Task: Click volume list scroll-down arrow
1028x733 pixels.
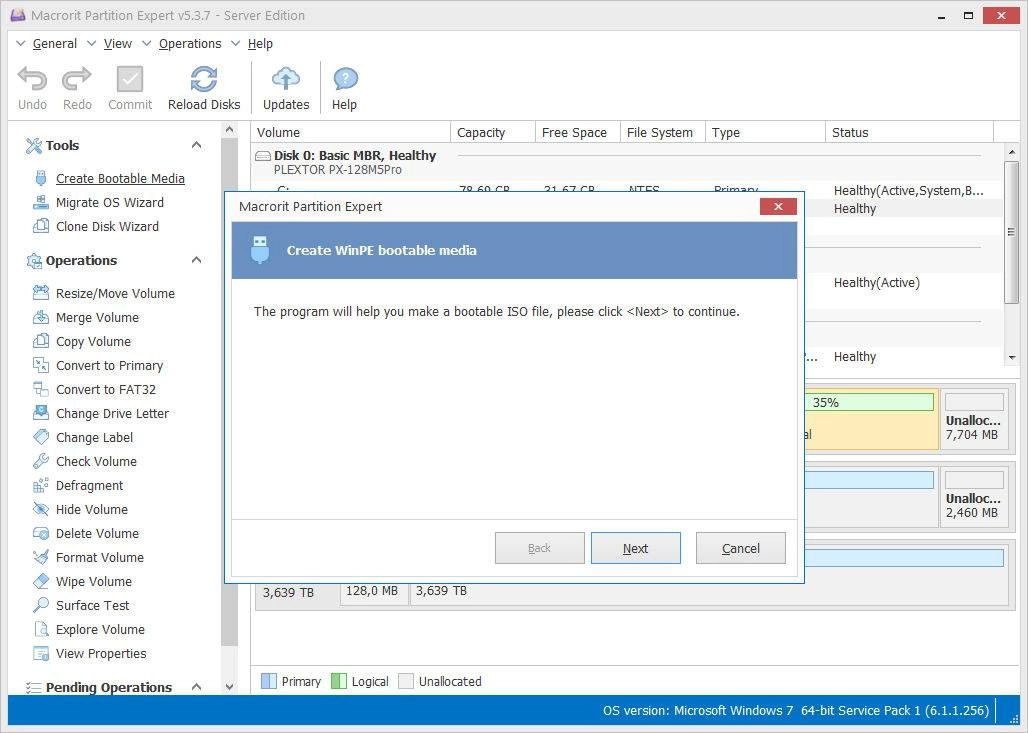Action: (x=1012, y=357)
